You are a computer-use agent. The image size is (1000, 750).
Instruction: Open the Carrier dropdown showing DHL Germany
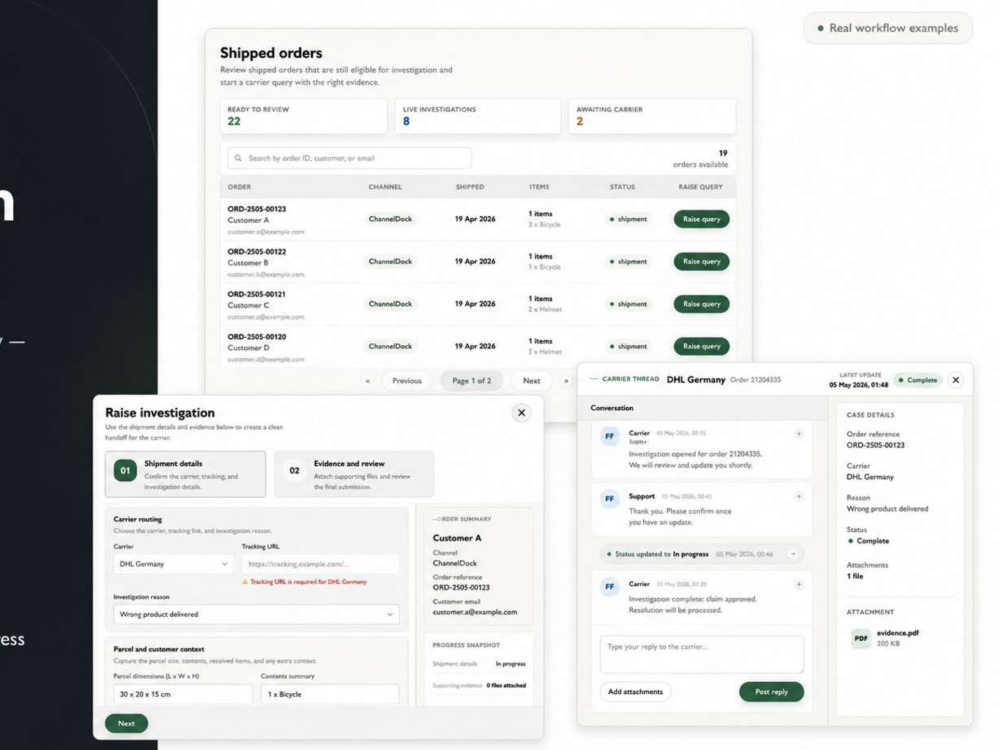173,564
